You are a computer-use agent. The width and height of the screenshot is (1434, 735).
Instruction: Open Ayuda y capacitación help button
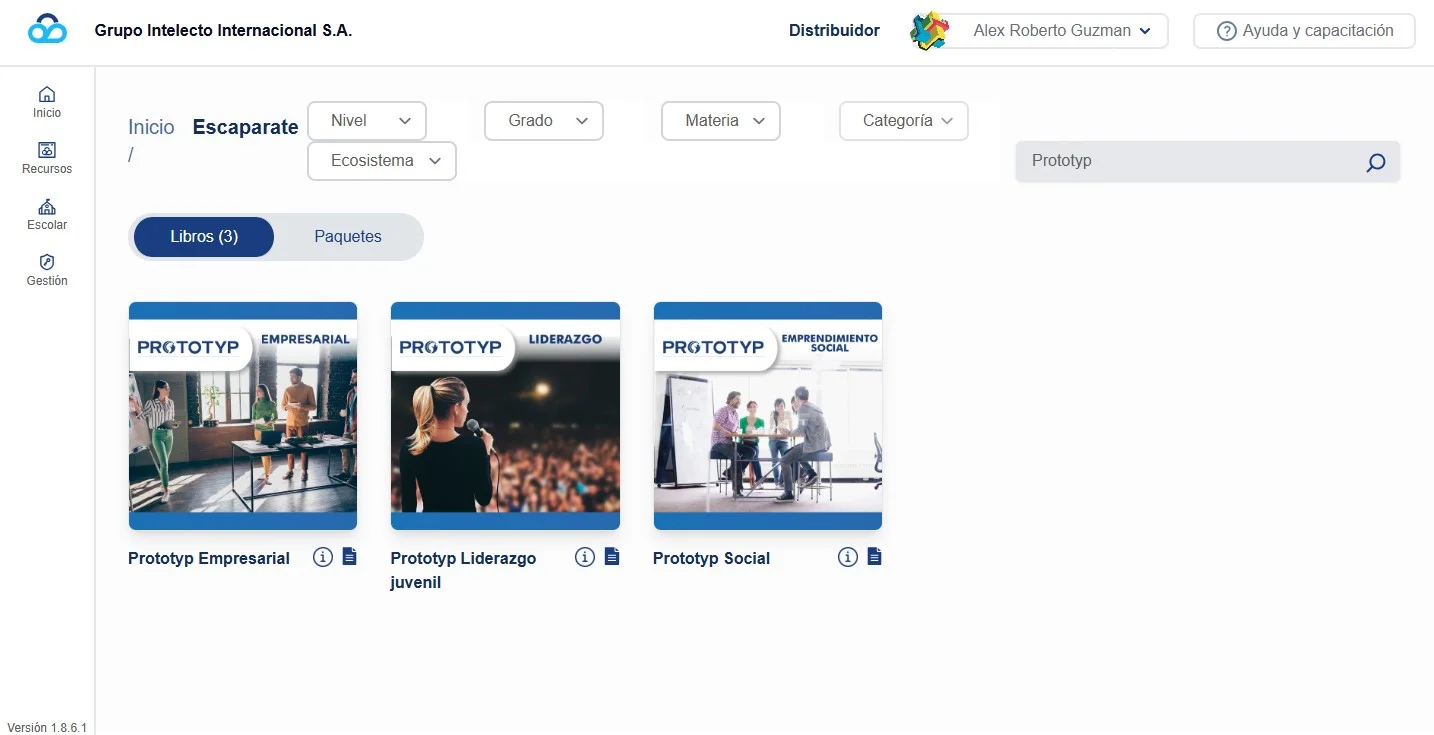click(1304, 31)
